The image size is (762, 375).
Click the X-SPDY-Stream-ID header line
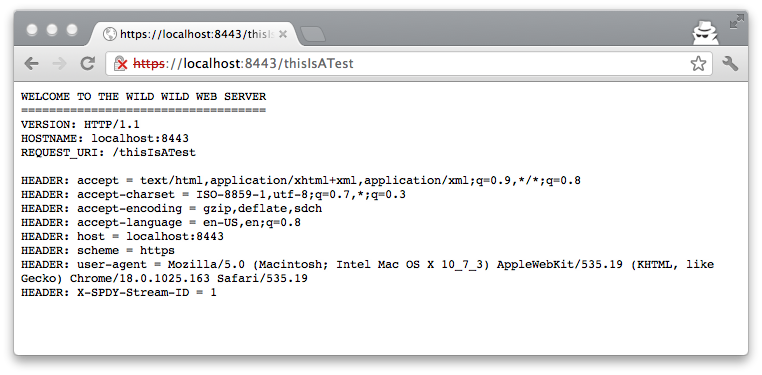click(x=119, y=293)
